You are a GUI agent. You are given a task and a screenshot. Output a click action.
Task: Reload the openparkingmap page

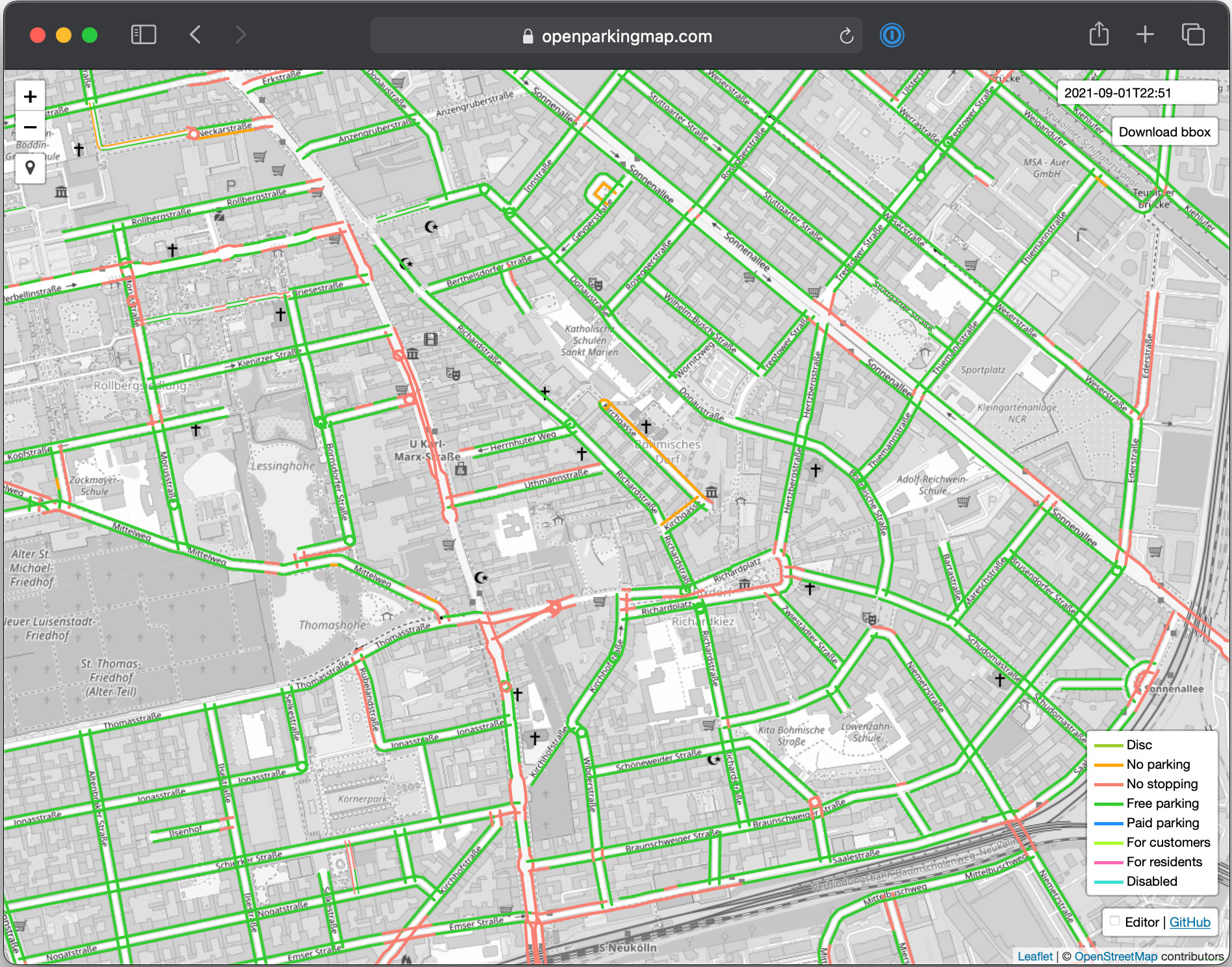point(846,36)
